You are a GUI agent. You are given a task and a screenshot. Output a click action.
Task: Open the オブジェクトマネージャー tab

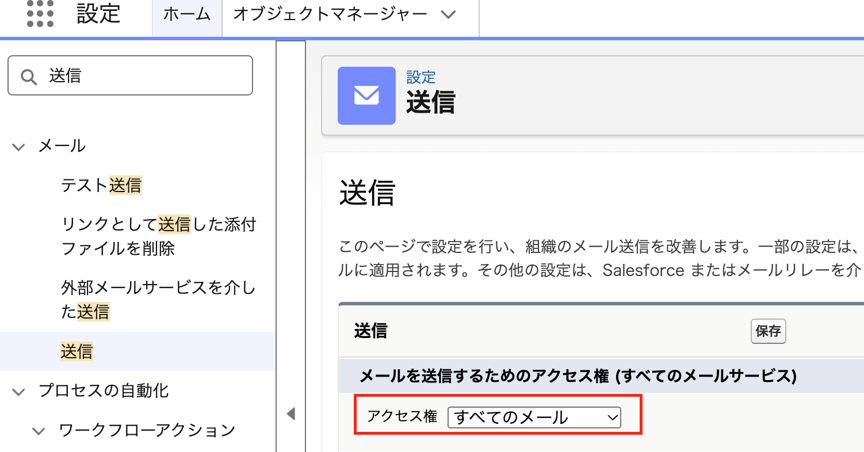click(x=330, y=14)
